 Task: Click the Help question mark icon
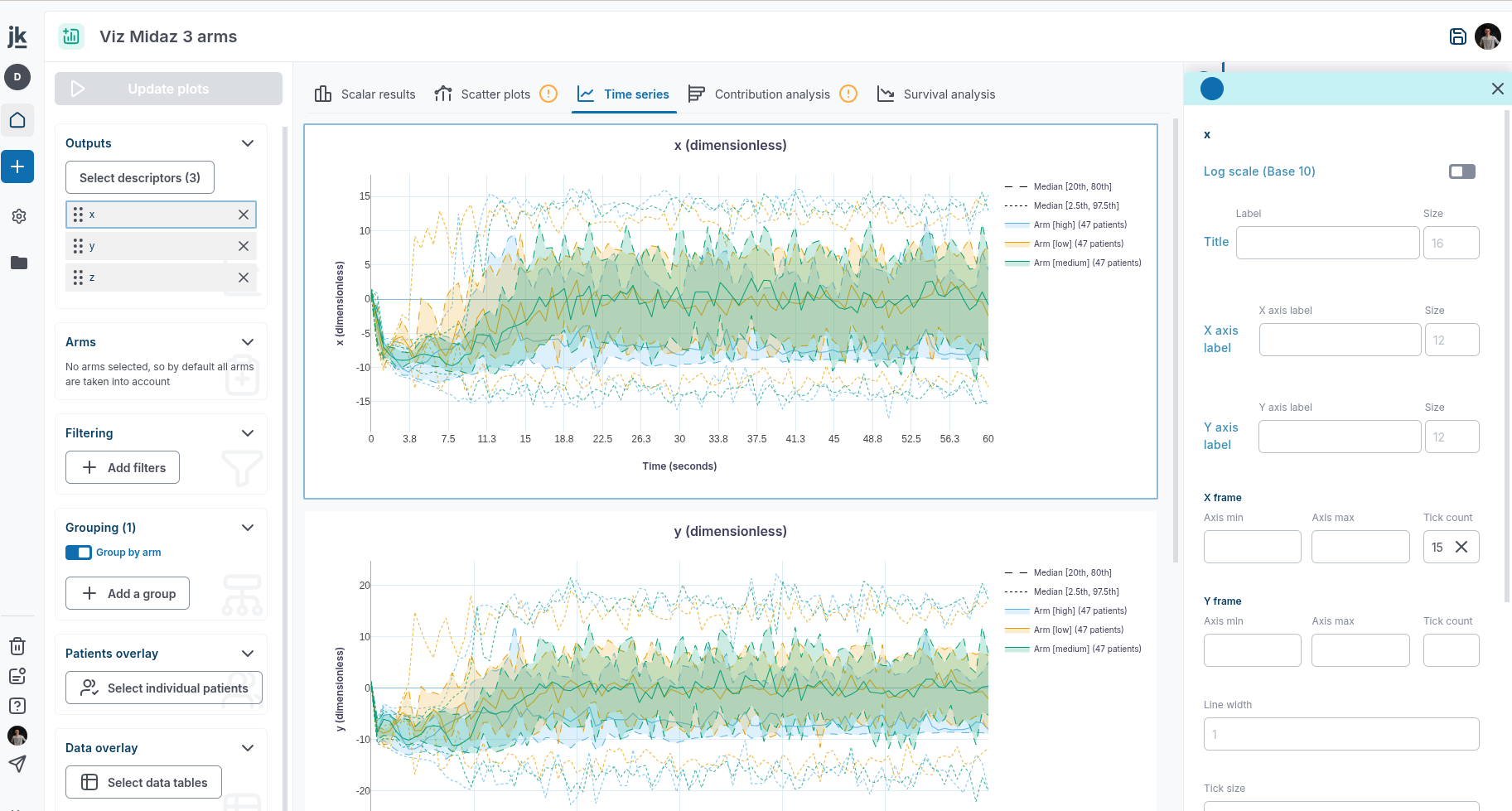tap(17, 706)
